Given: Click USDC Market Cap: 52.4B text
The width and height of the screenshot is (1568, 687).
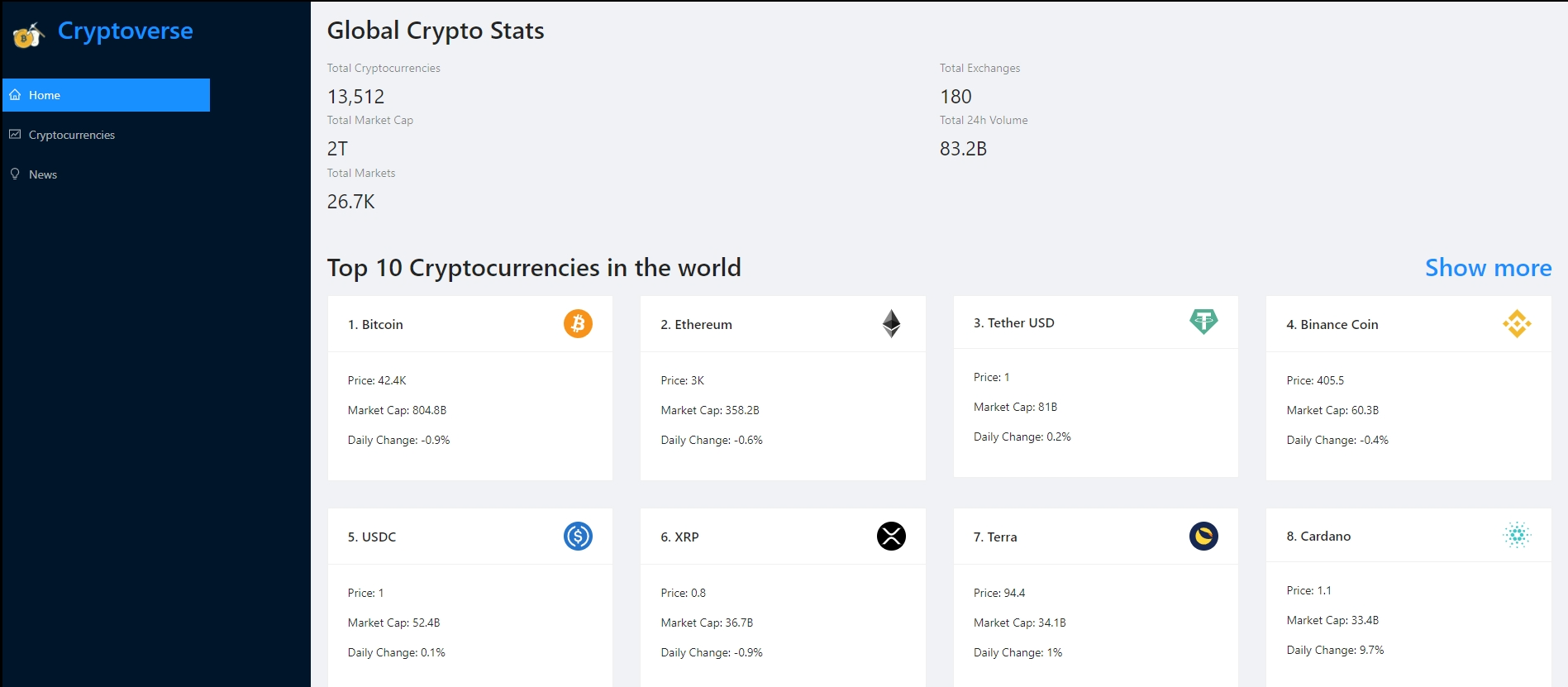Looking at the screenshot, I should [x=393, y=623].
